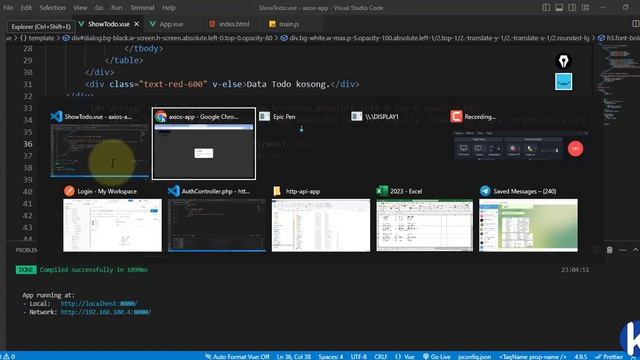This screenshot has width=640, height=360.
Task: Change line ending via CRLF
Action: tap(380, 356)
